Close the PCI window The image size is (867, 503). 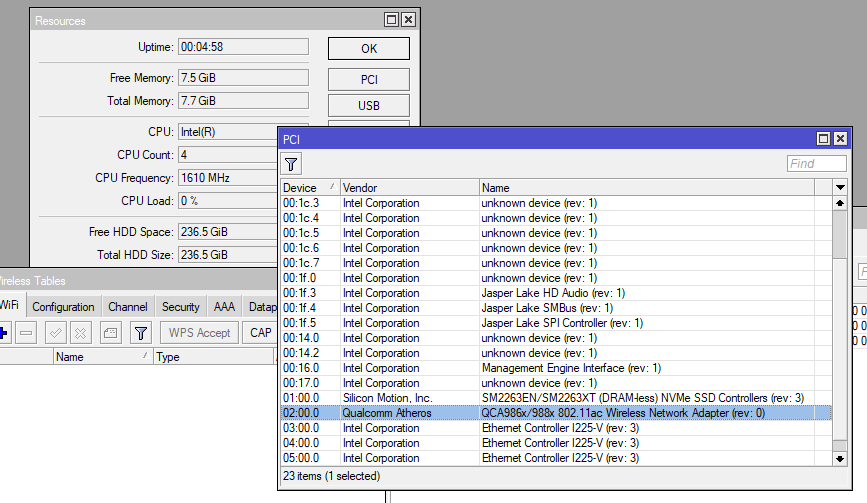coord(840,139)
